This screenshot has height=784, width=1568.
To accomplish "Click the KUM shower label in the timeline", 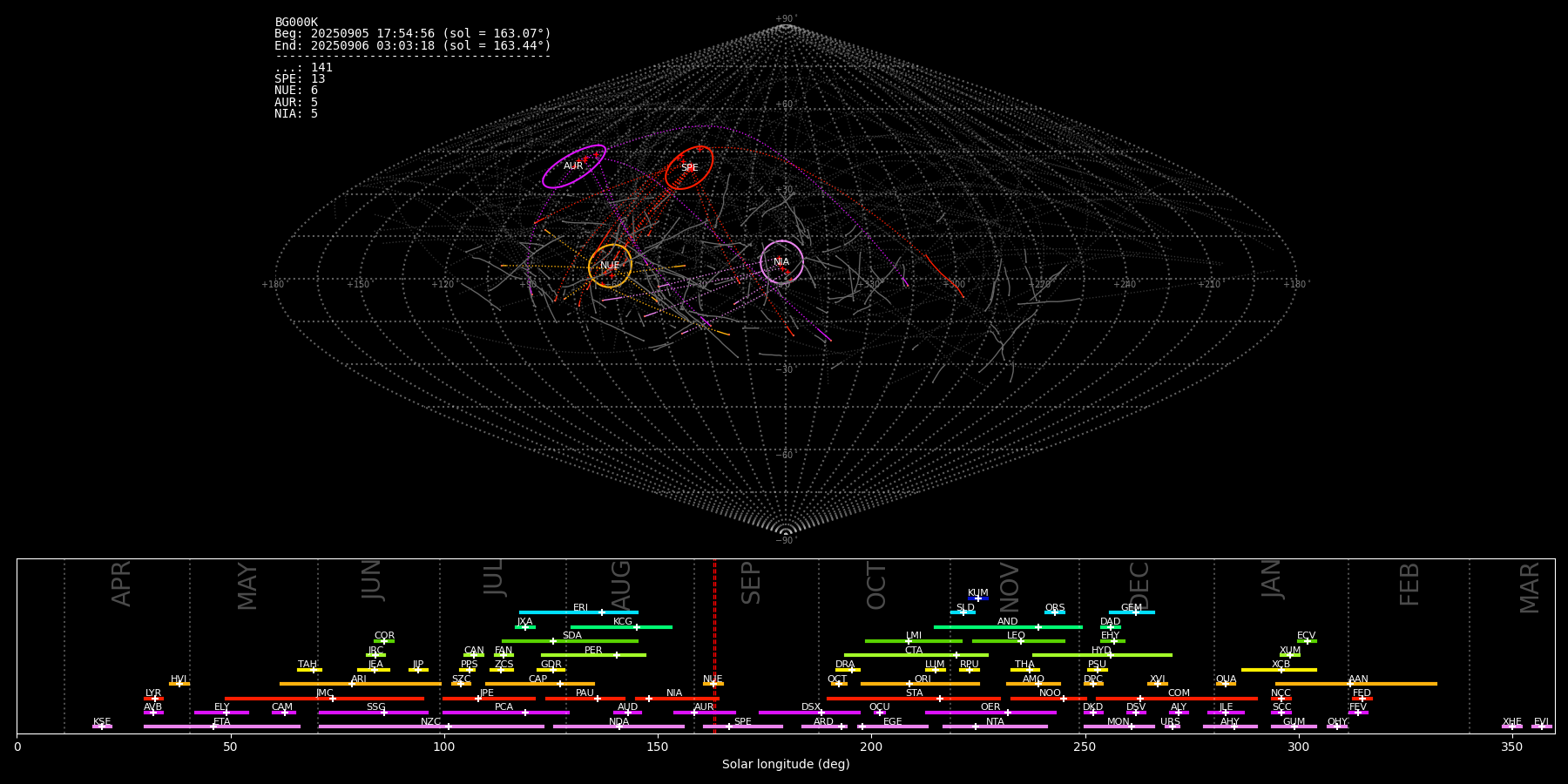I will coord(978,593).
